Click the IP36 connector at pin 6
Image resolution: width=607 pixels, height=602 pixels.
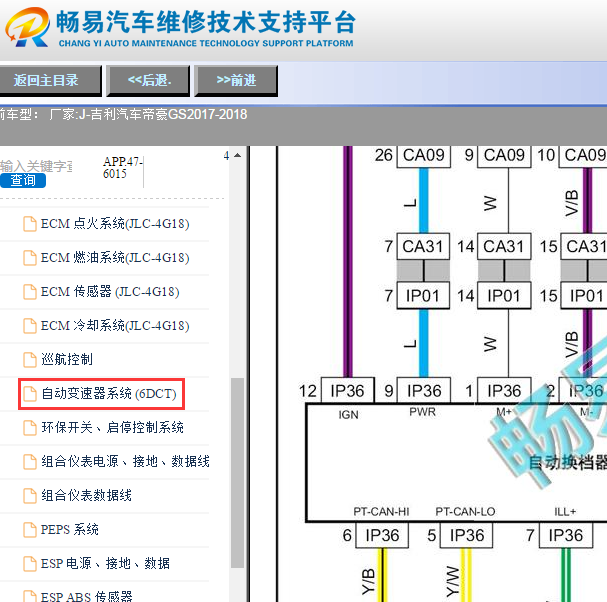(x=382, y=535)
